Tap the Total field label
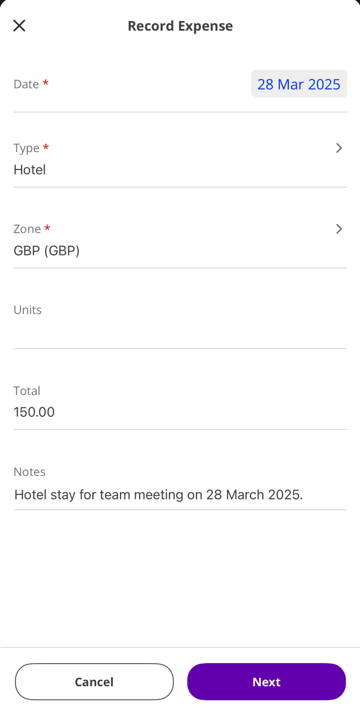The height and width of the screenshot is (707, 360). (27, 390)
